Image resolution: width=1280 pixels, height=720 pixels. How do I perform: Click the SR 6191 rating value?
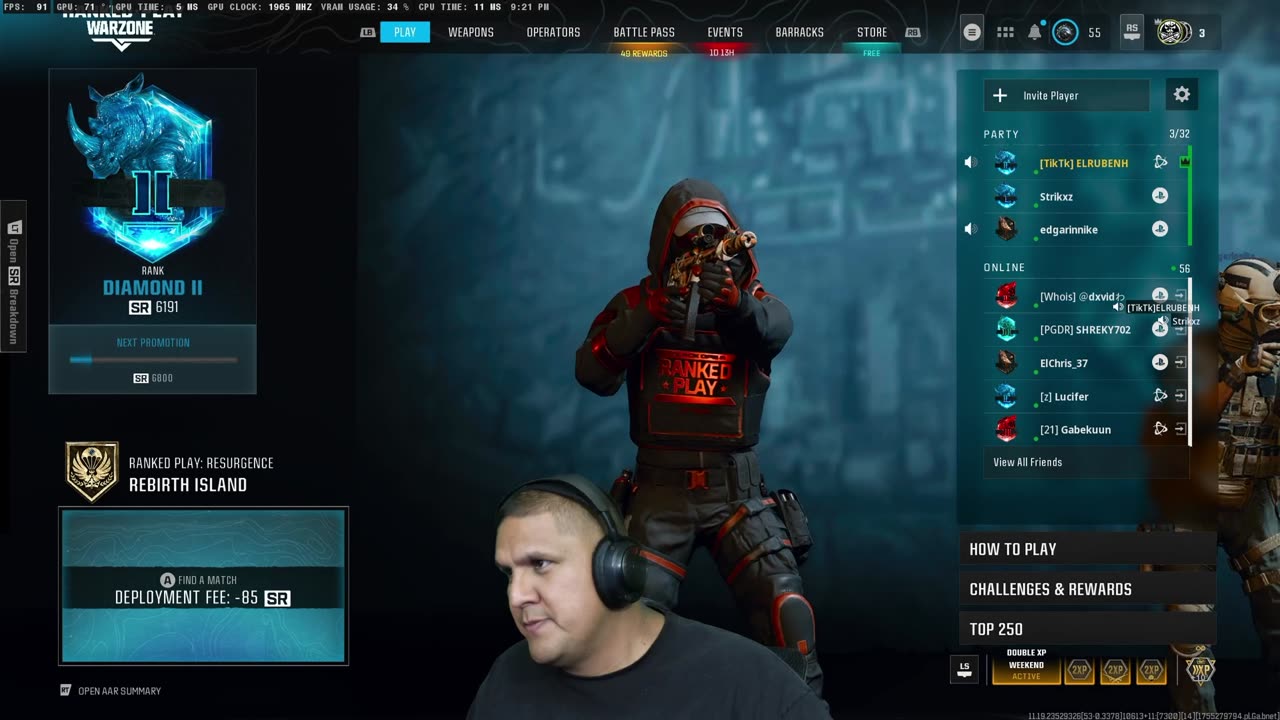(x=153, y=307)
